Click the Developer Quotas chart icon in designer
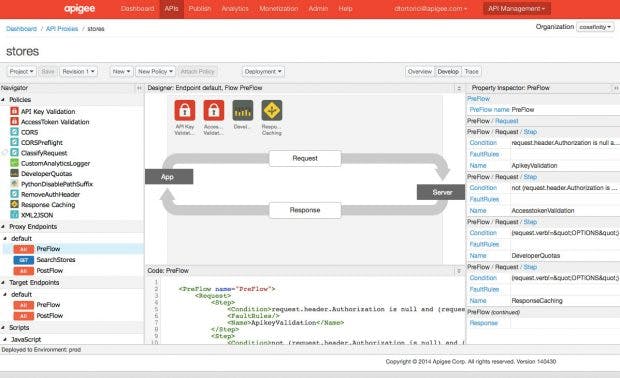The image size is (620, 378). (243, 110)
